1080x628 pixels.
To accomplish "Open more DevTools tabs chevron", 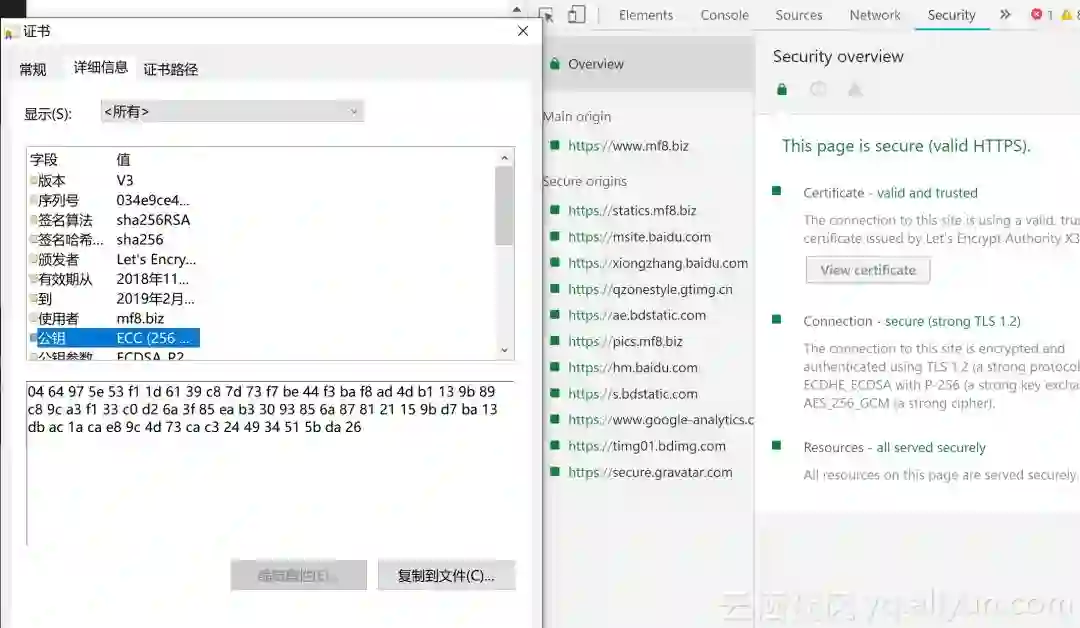I will pos(1005,14).
